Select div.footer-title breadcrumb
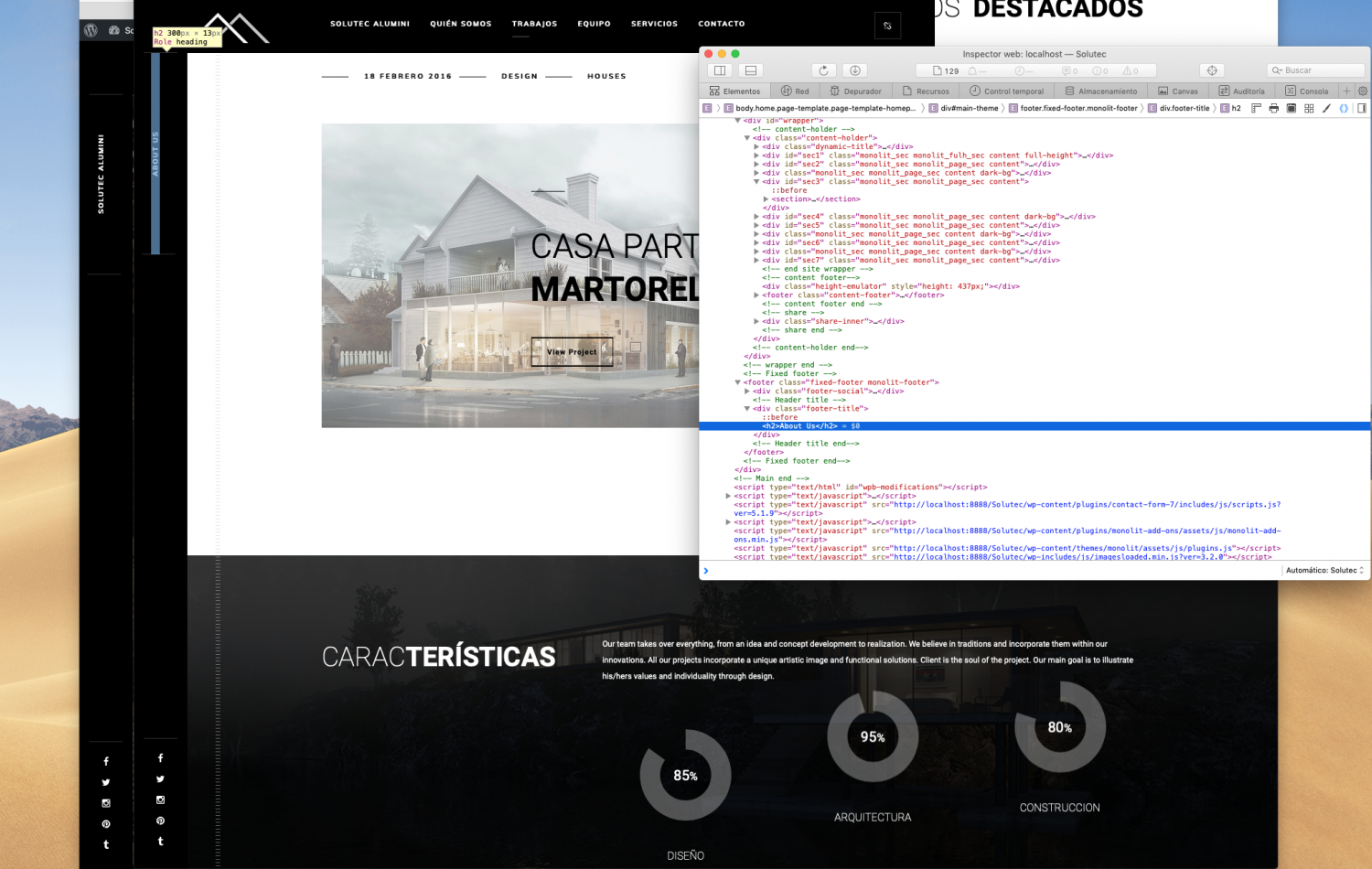 pos(1178,108)
